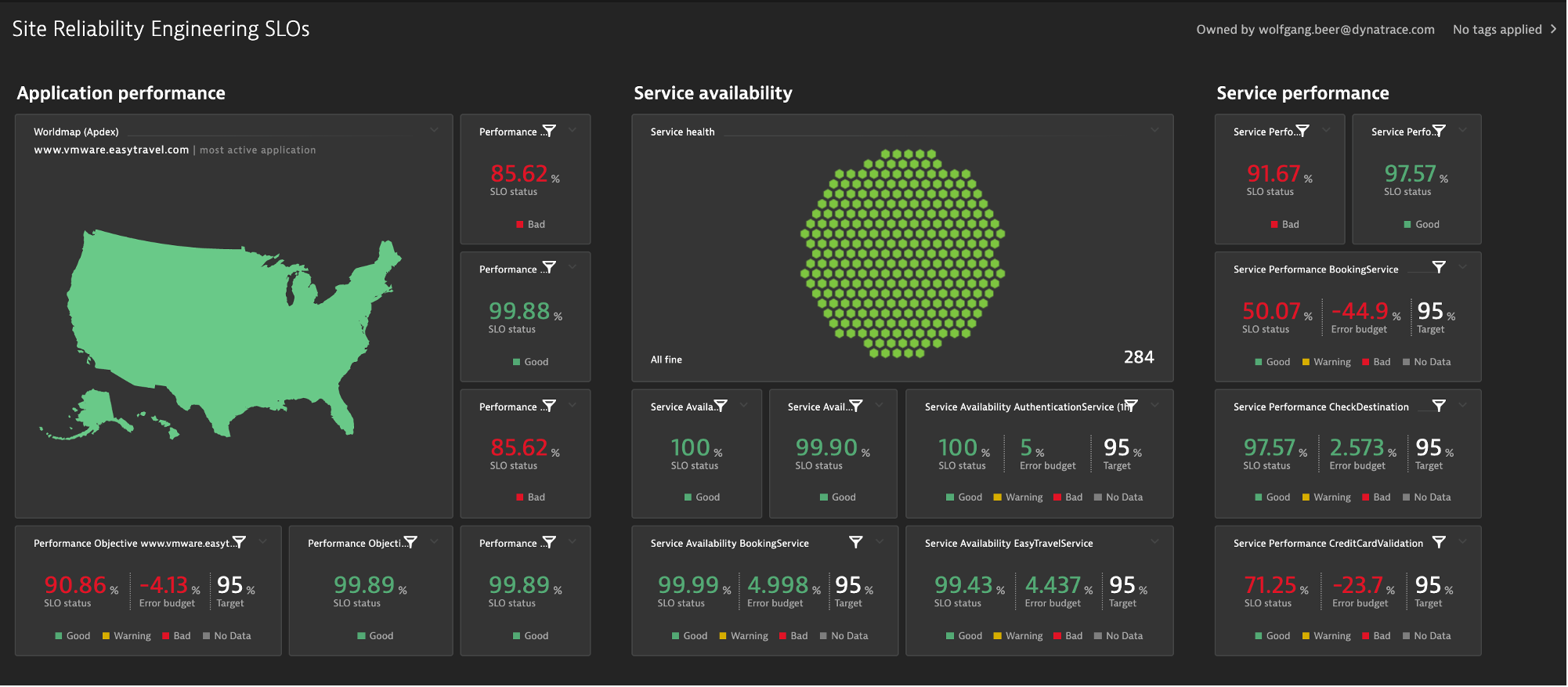Click filter icon on Service Availability AuthenticationService tile

click(1131, 406)
